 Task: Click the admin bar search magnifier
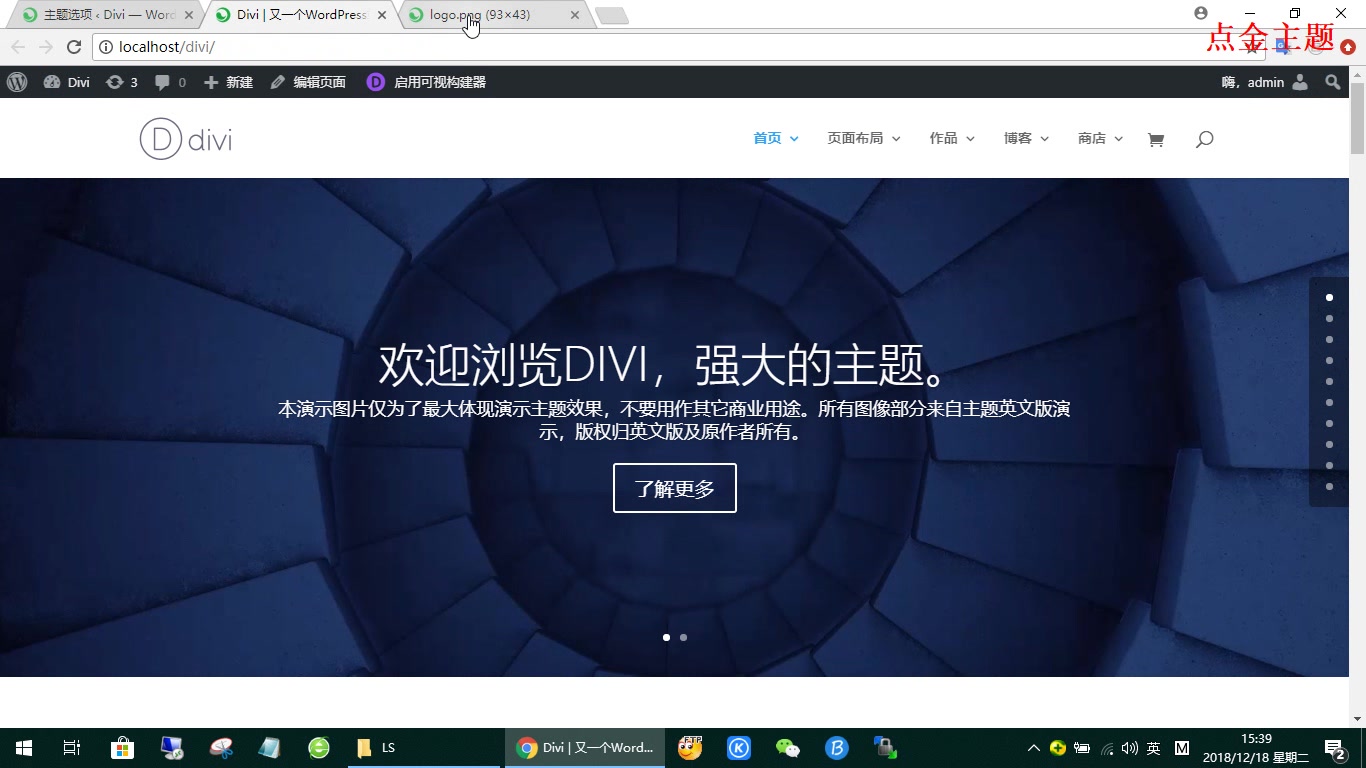tap(1332, 82)
